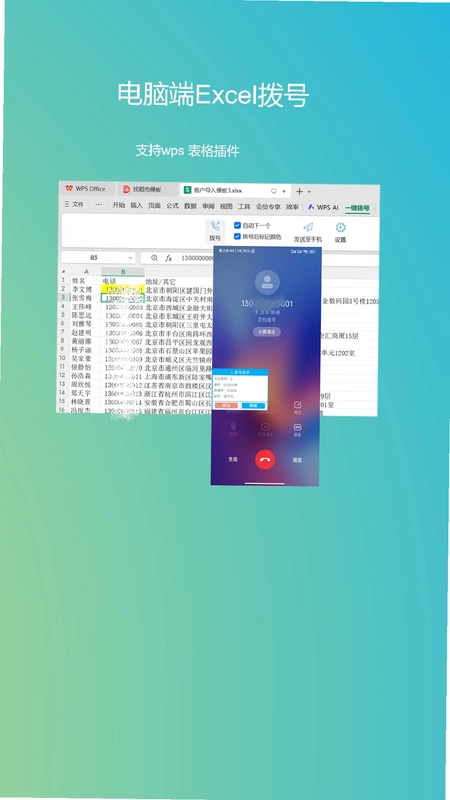
Task: Click the 拨号 phone dial icon
Action: click(215, 226)
